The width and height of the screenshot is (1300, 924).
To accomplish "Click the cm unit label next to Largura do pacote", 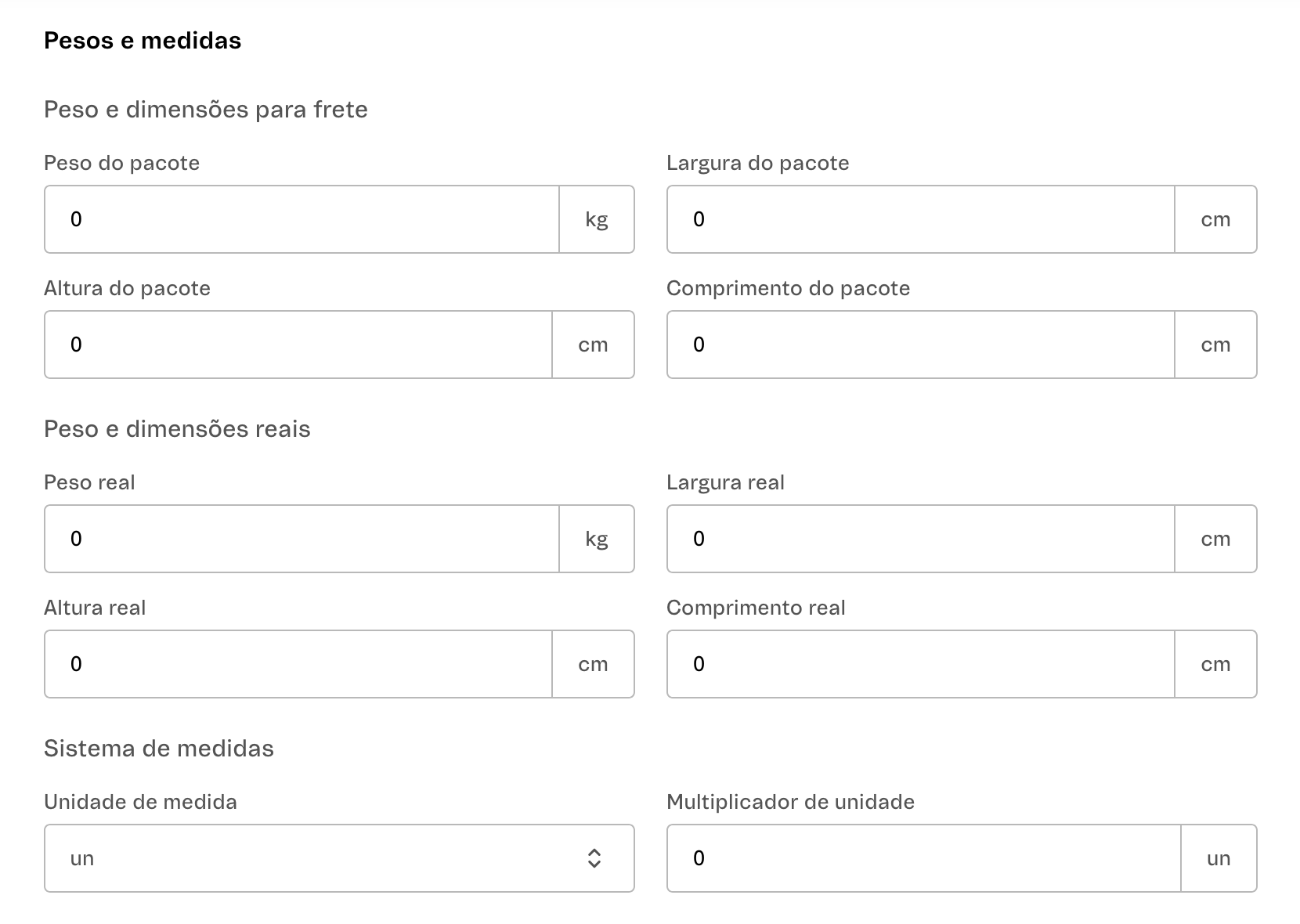I will click(x=1215, y=219).
